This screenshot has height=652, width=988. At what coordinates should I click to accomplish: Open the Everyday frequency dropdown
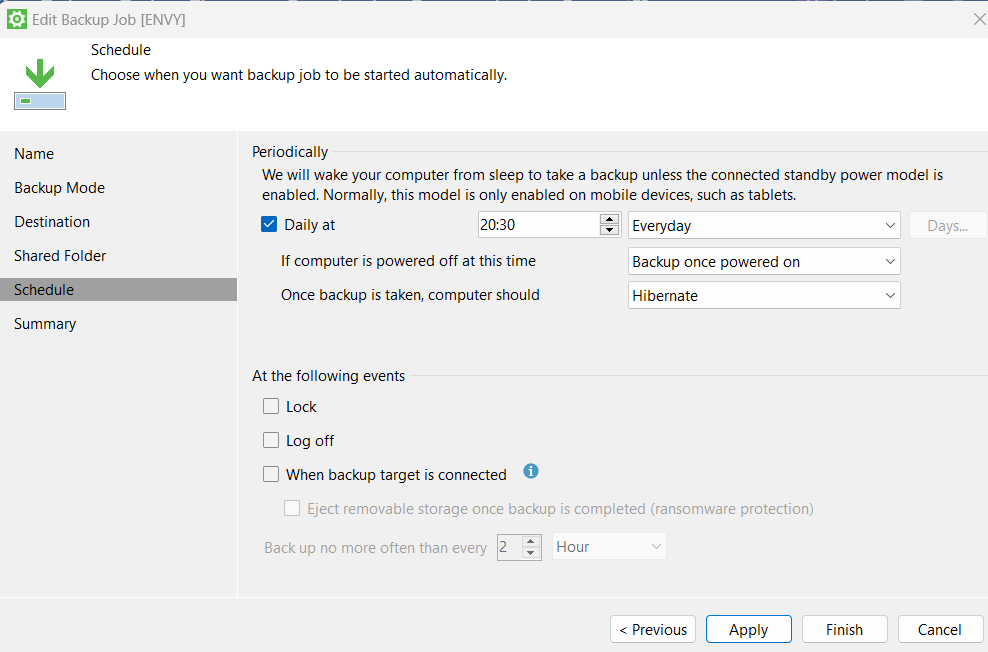[x=765, y=226]
